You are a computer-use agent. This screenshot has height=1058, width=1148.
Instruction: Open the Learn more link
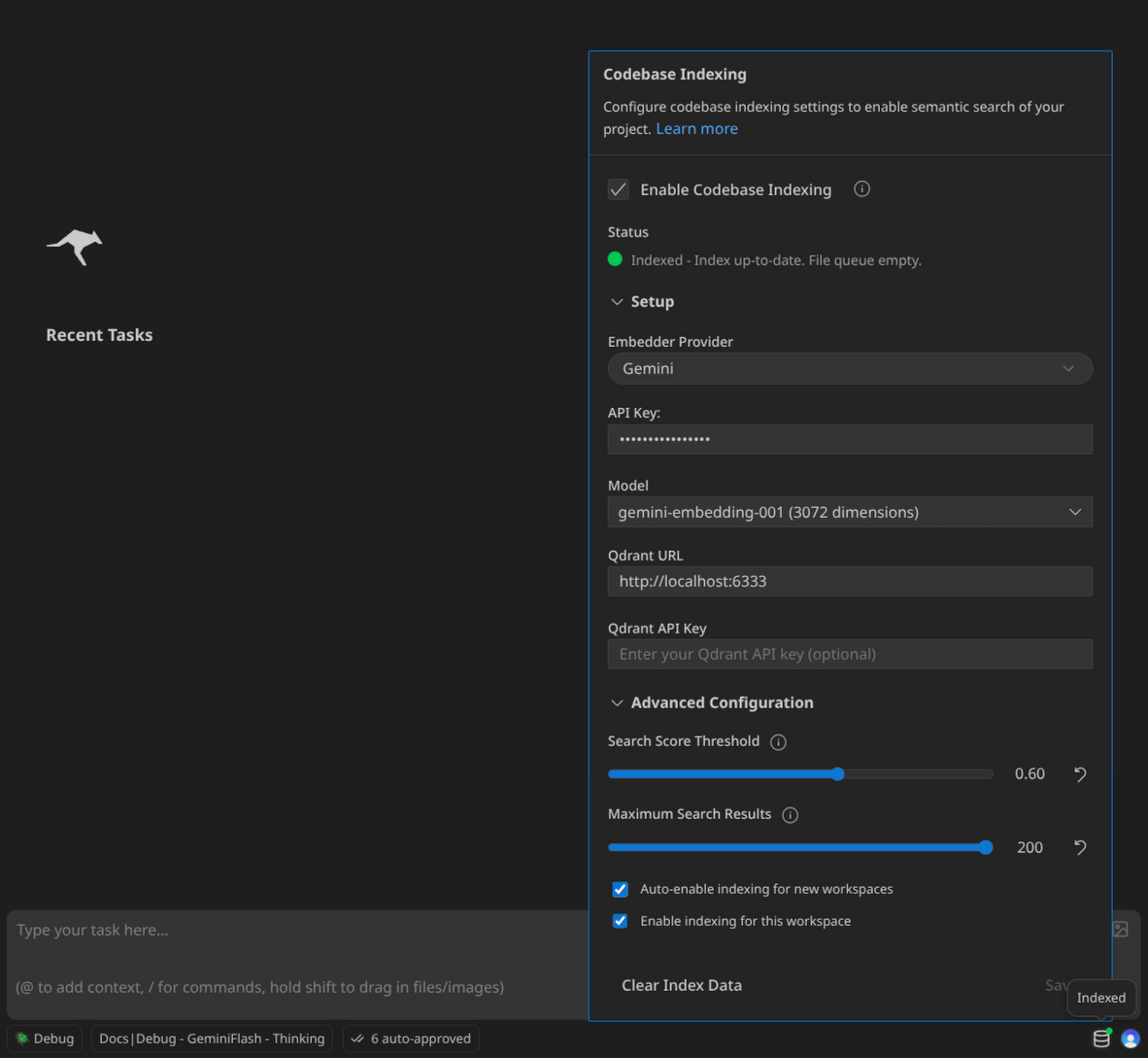696,129
